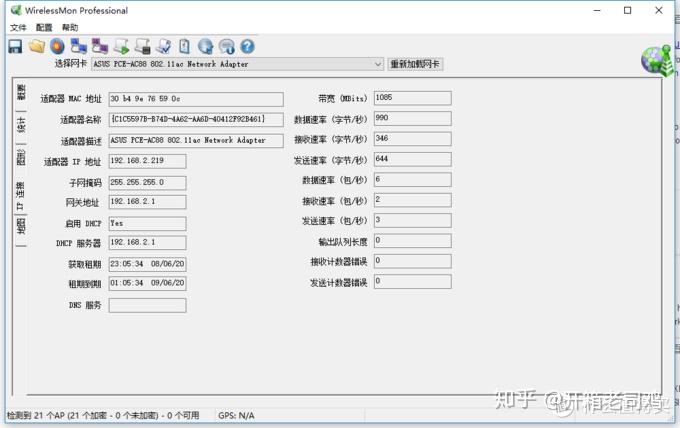Click the clipboard report icon
The height and width of the screenshot is (428, 680).
click(184, 46)
